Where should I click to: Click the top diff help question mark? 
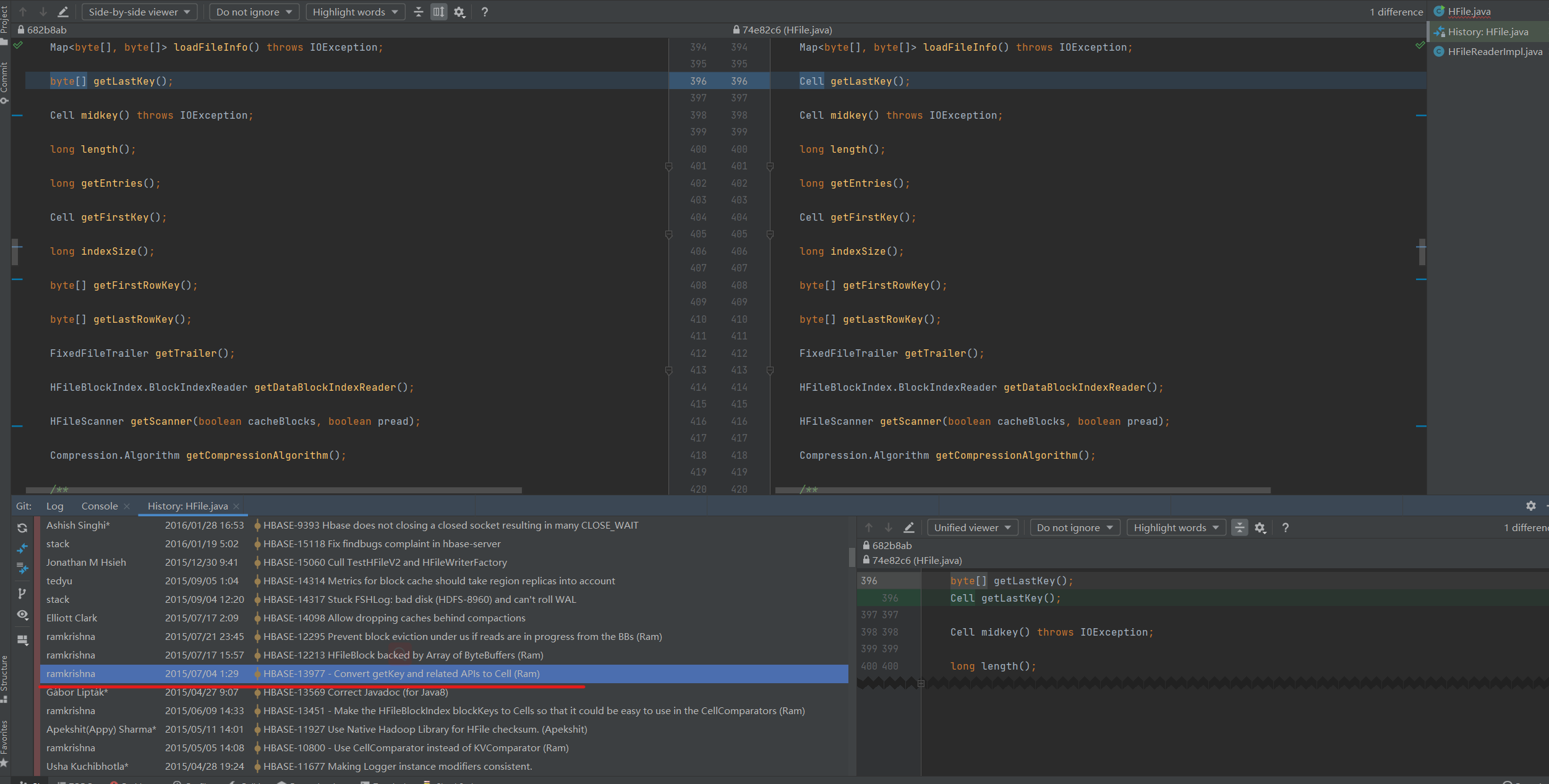point(485,12)
